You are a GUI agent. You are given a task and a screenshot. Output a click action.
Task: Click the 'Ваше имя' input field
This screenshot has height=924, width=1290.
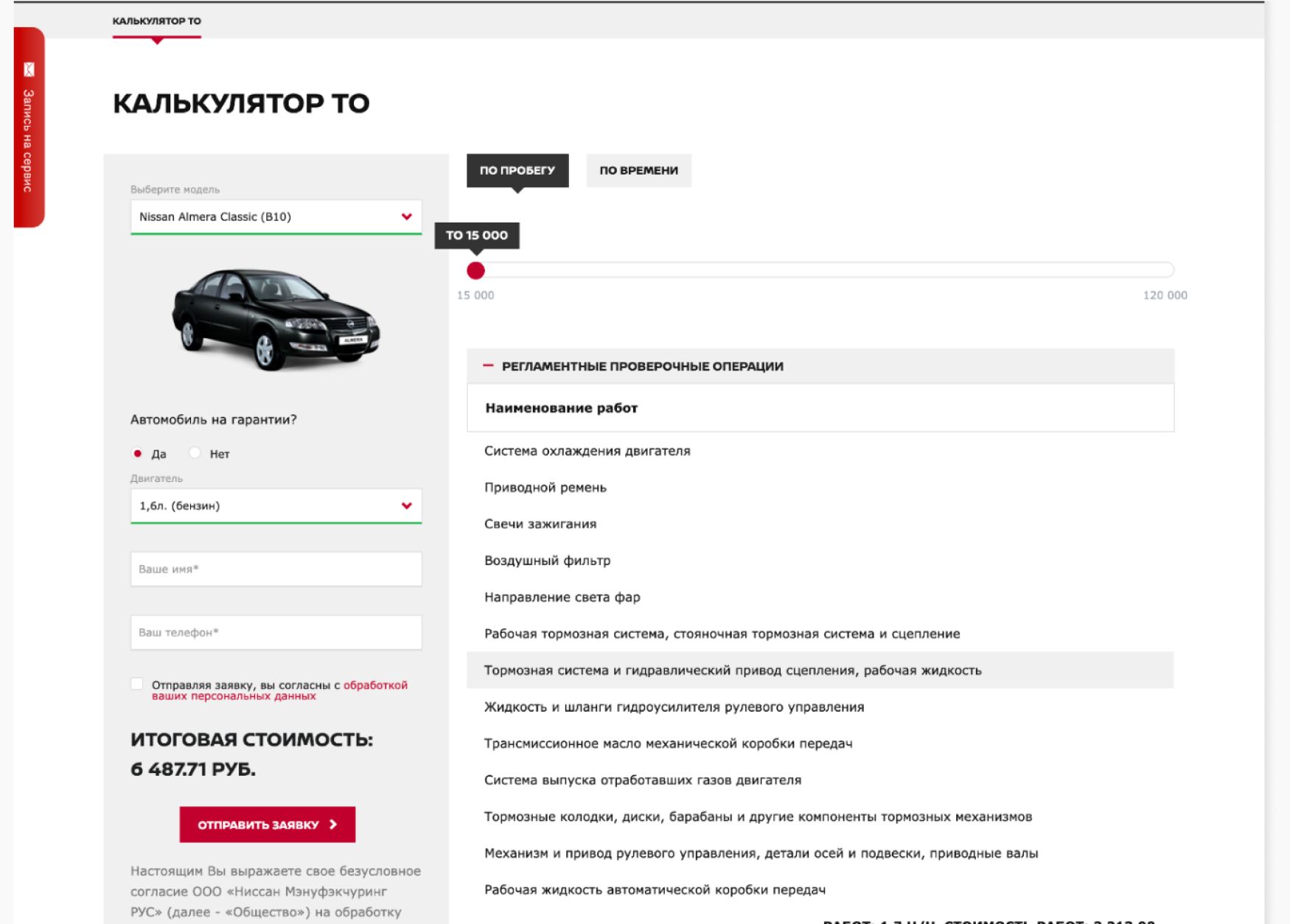point(276,569)
